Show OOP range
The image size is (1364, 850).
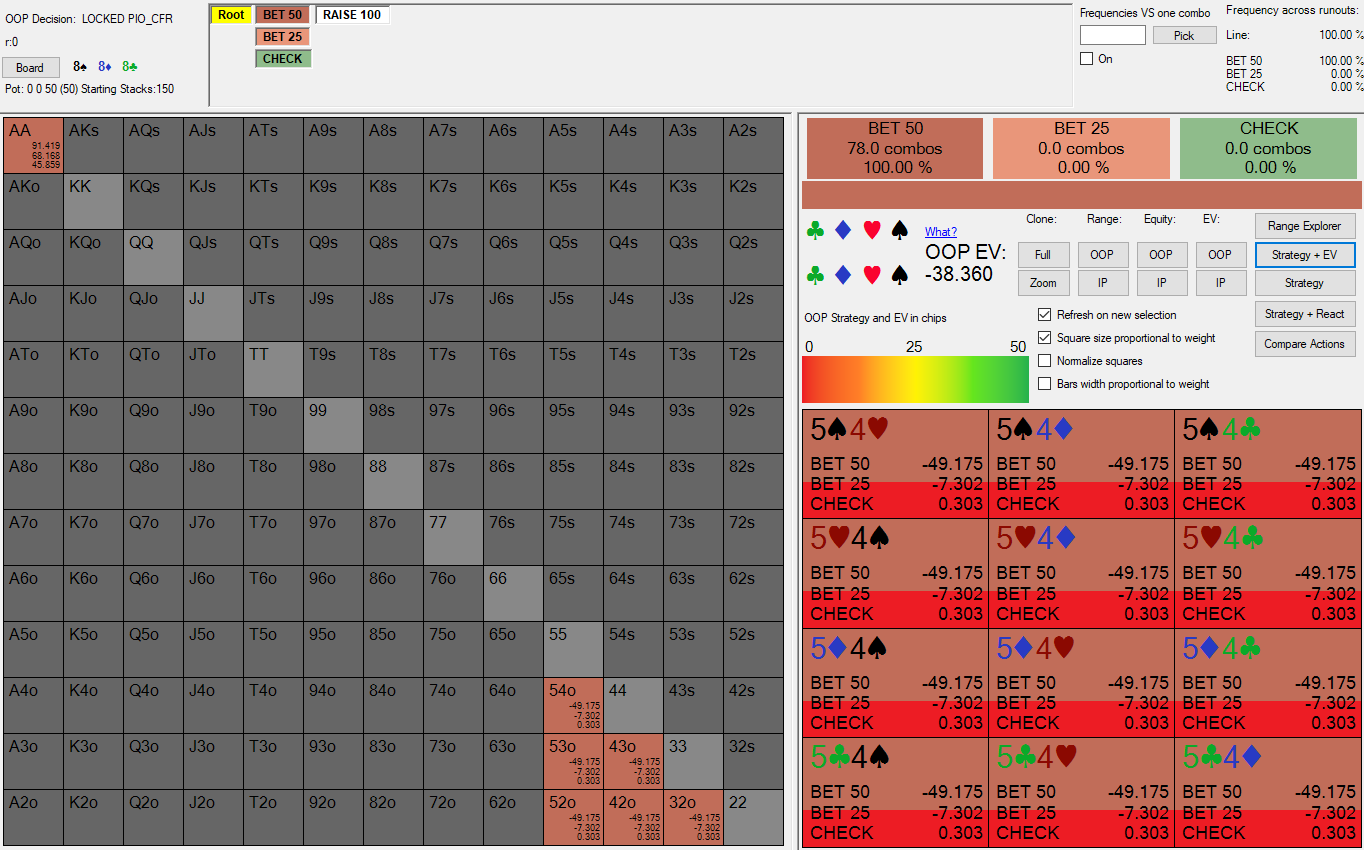tap(1102, 255)
